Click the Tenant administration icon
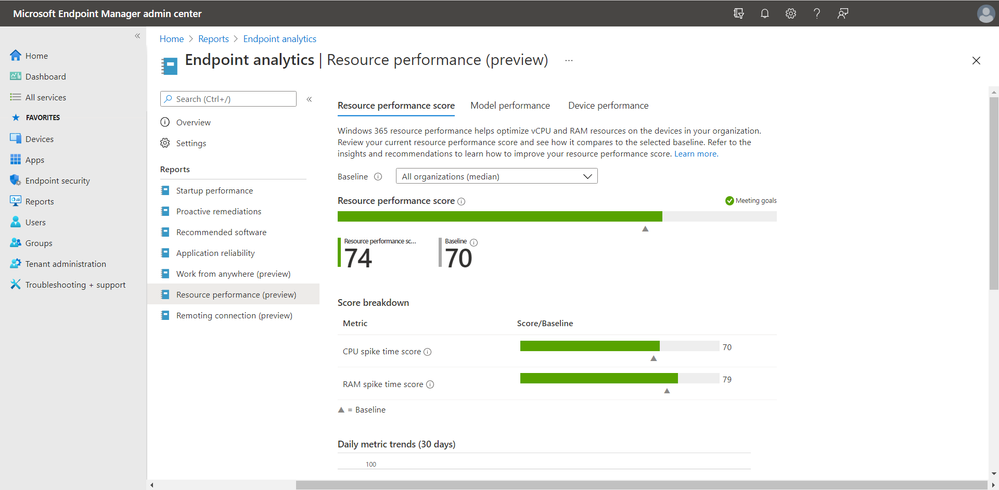 click(x=16, y=264)
